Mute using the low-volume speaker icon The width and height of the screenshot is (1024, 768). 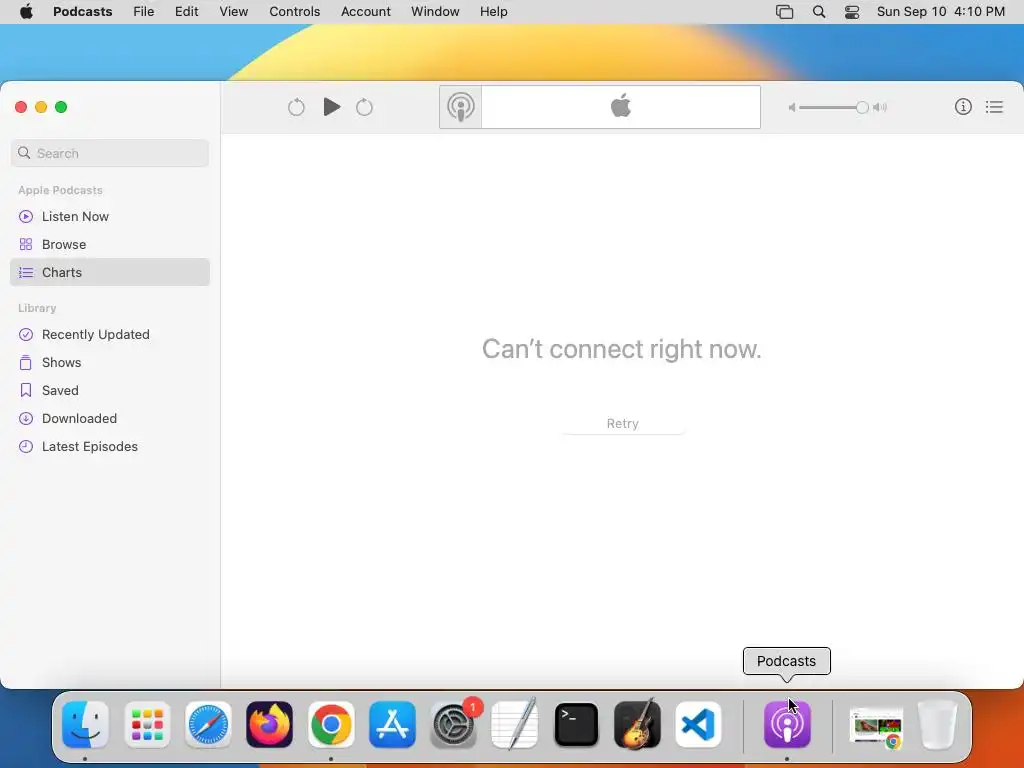pyautogui.click(x=792, y=108)
